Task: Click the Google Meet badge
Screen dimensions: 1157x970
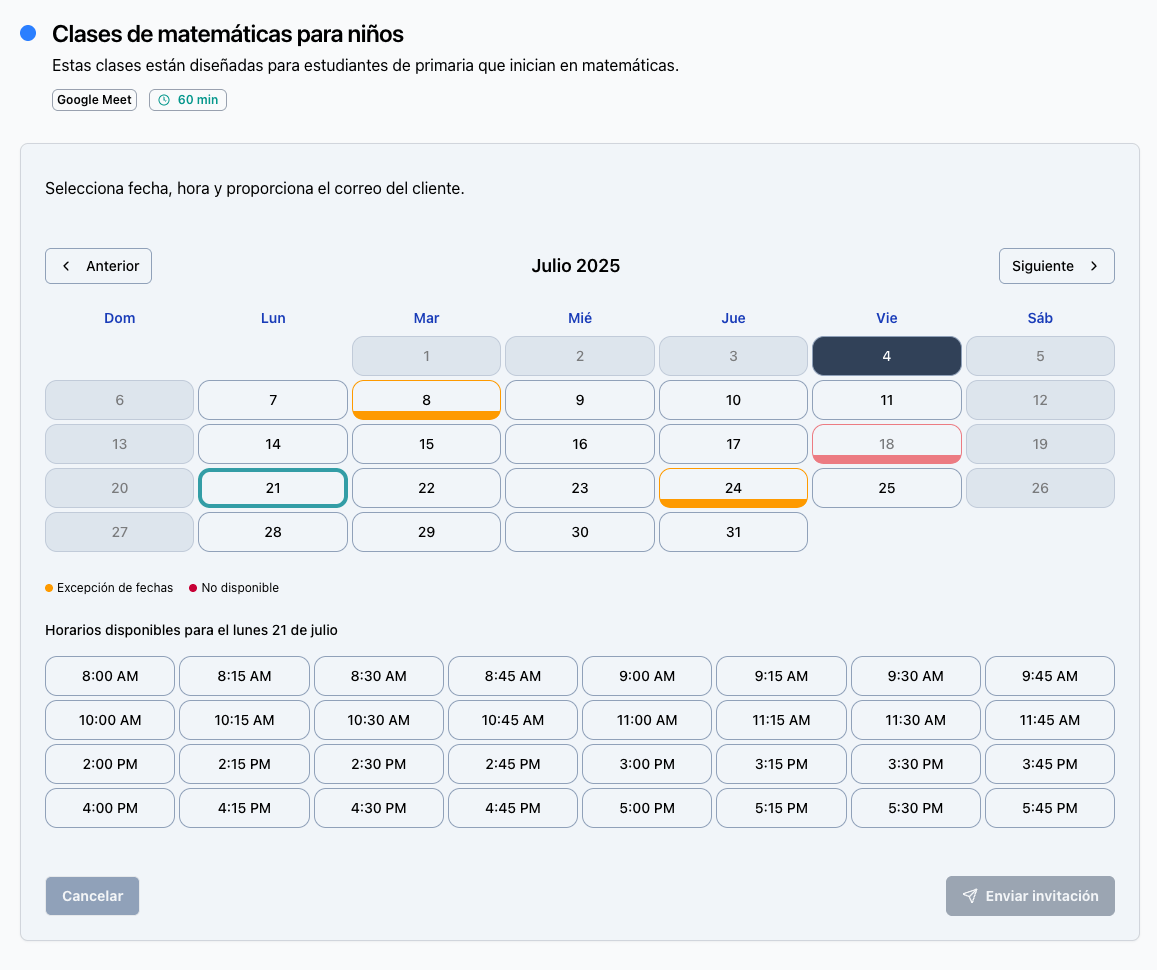Action: [94, 100]
